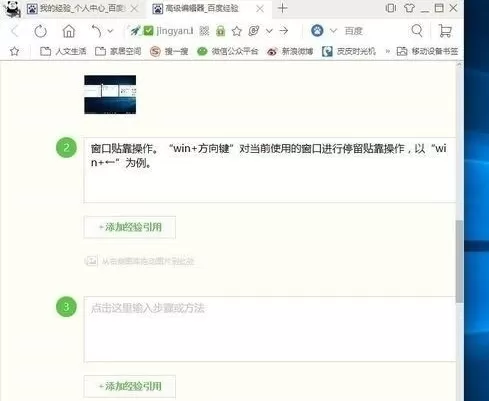Click 添加经验引用 under step 3

[x=130, y=386]
